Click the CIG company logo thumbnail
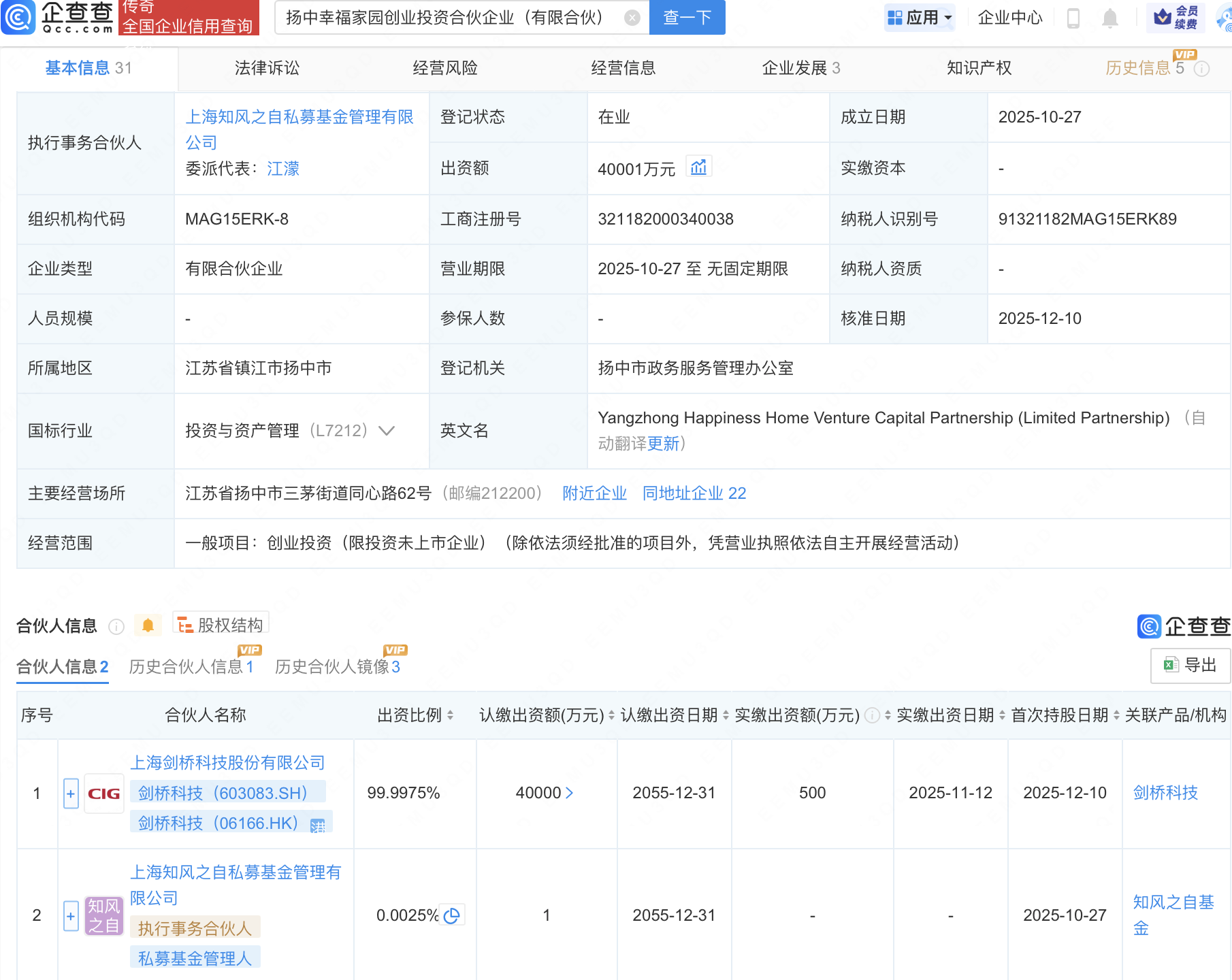Viewport: 1232px width, 980px height. 104,794
